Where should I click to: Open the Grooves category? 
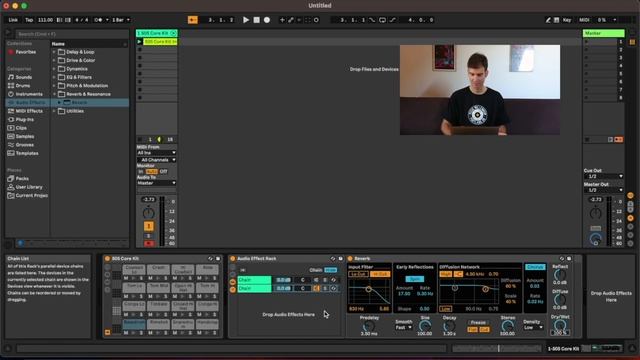[x=24, y=145]
